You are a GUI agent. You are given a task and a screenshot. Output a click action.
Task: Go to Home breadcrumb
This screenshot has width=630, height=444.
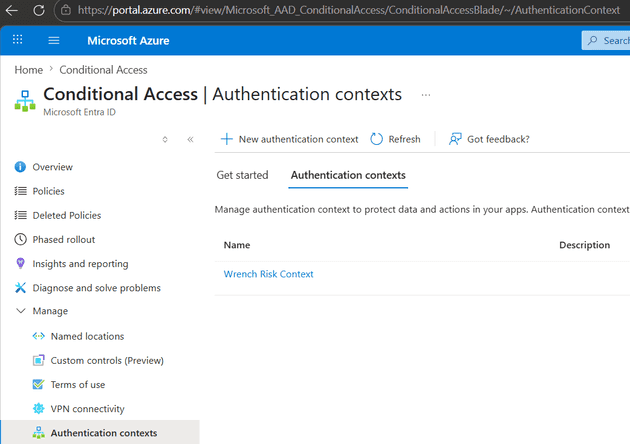coord(29,70)
